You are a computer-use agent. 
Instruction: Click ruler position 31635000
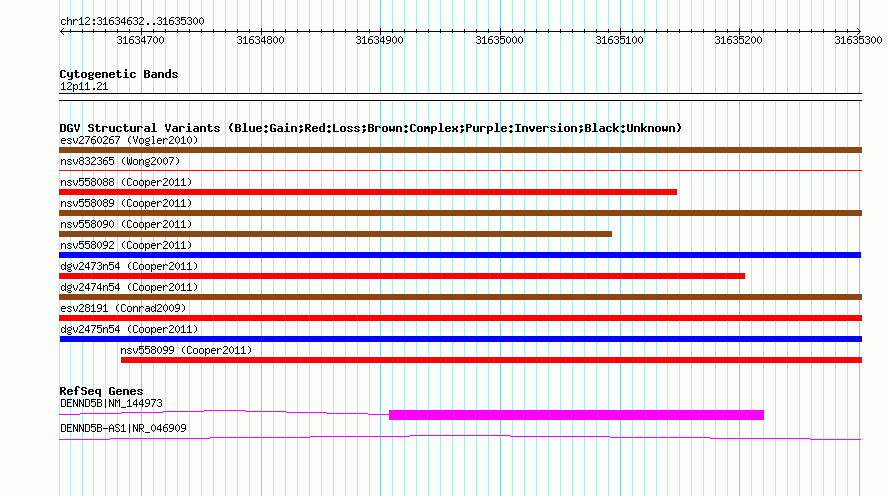click(x=499, y=40)
